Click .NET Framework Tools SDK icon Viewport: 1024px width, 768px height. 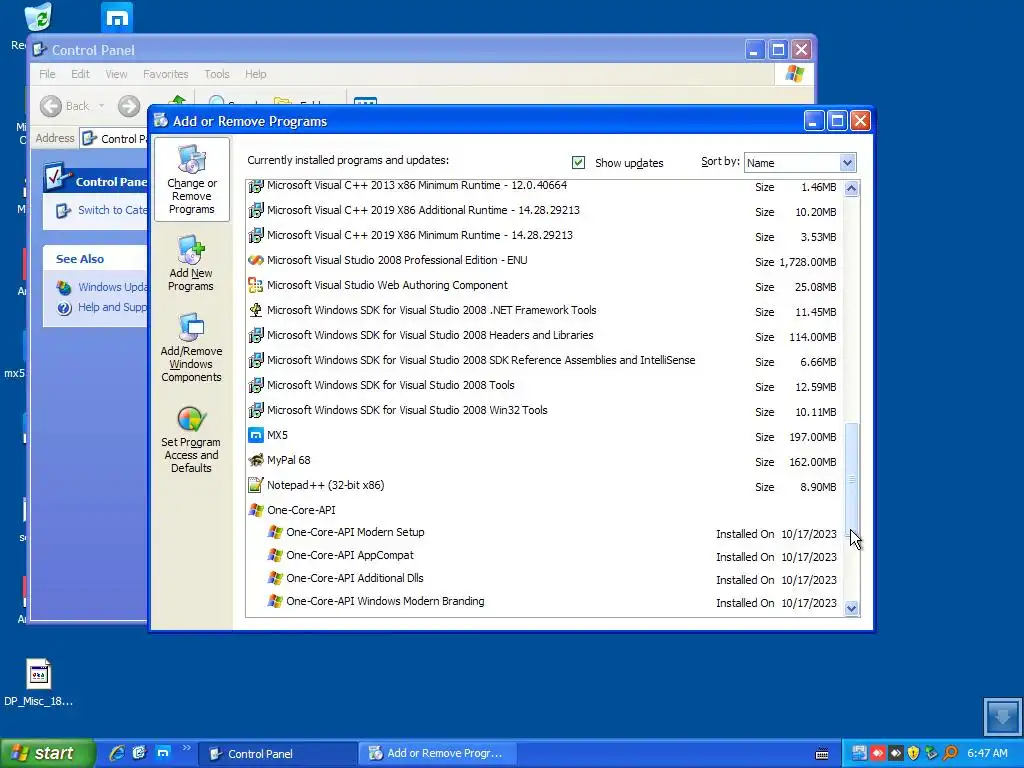255,310
